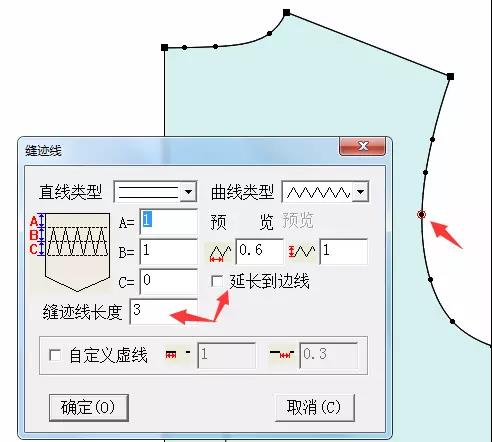Select the square node at shoulder tip
492x442 pixels.
pos(450,77)
